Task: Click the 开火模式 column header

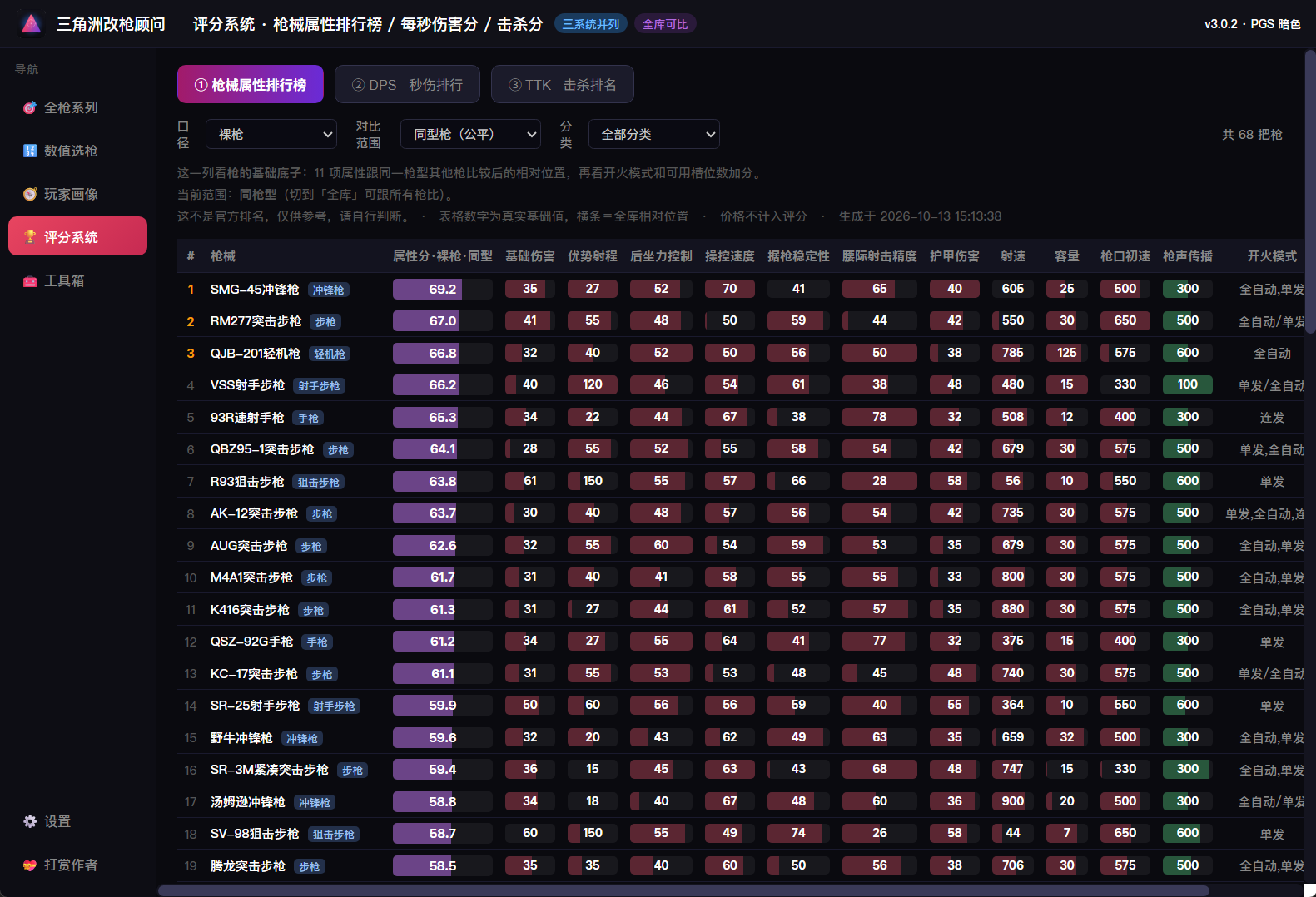Action: click(1272, 256)
